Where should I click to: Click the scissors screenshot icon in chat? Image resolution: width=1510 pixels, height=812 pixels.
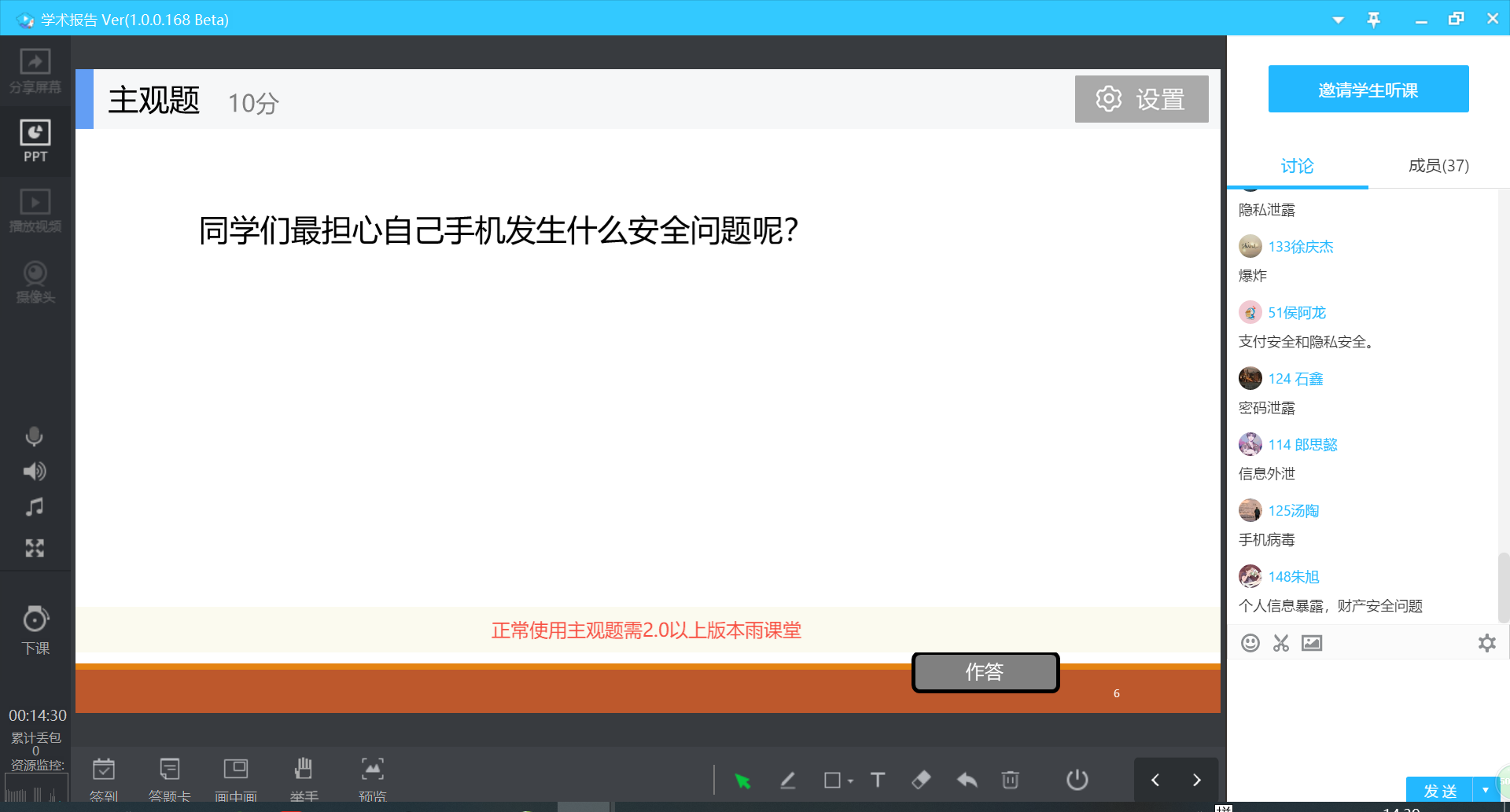click(x=1281, y=643)
